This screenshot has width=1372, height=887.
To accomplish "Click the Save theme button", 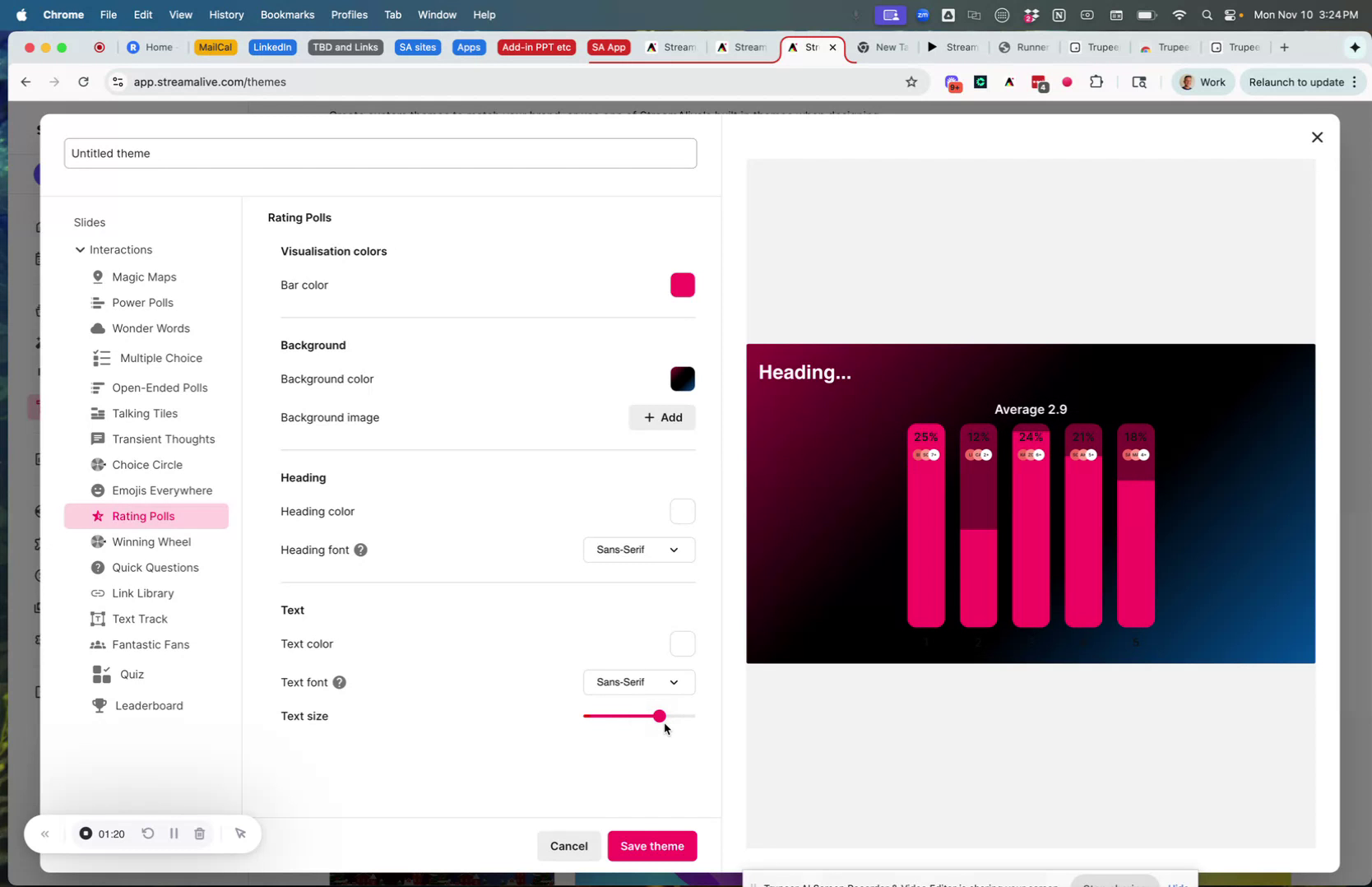I will [651, 846].
